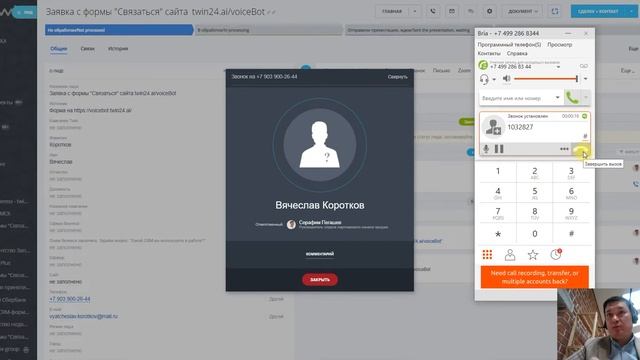This screenshot has width=640, height=360.
Task: Click the orange call recording upgrade banner
Action: pos(534,277)
